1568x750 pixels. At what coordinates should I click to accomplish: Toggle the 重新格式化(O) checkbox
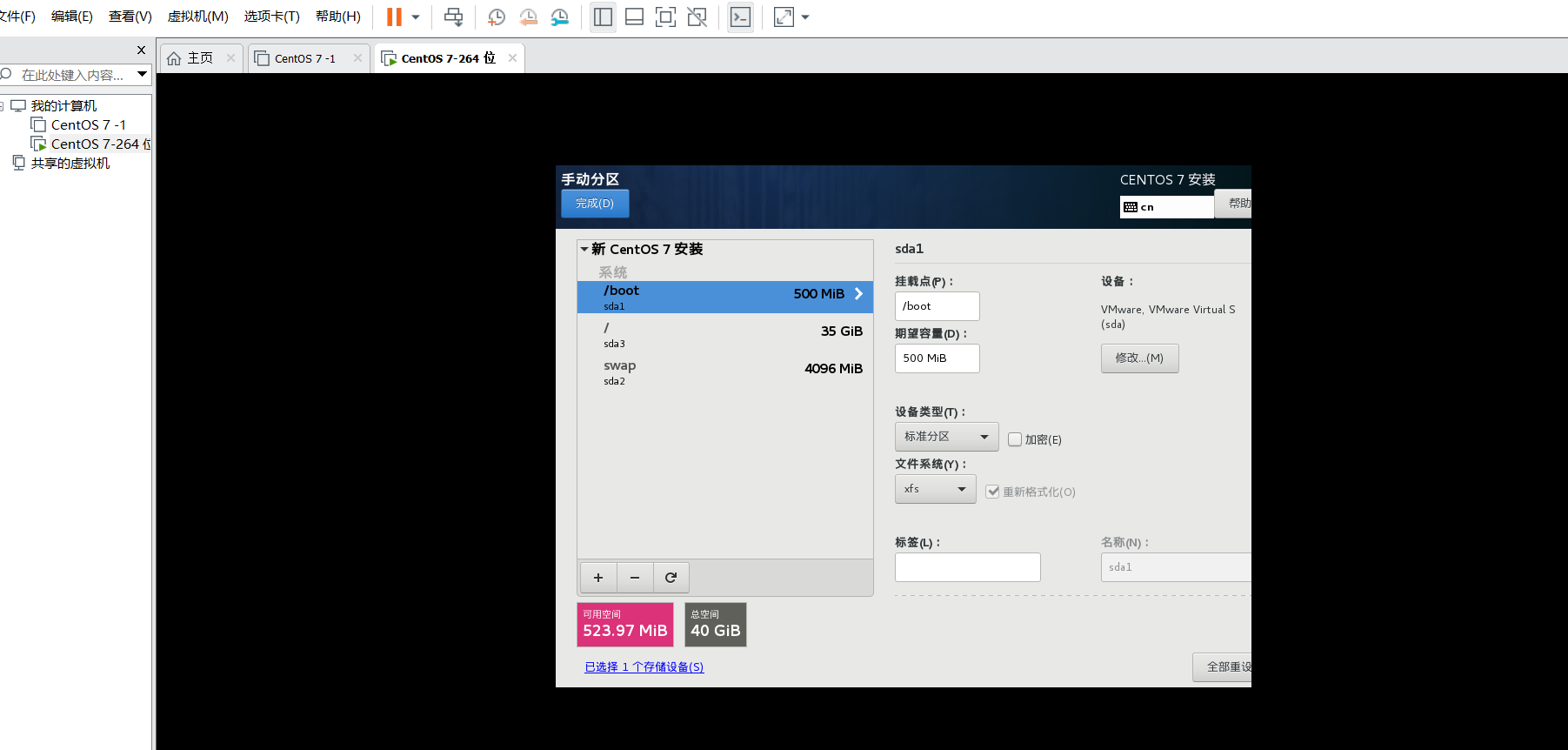tap(993, 492)
